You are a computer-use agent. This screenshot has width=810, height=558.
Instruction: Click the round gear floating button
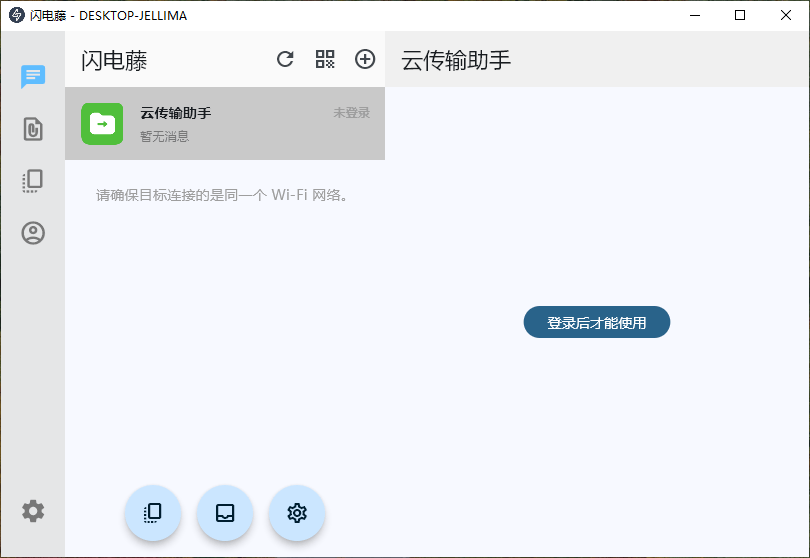pyautogui.click(x=297, y=513)
